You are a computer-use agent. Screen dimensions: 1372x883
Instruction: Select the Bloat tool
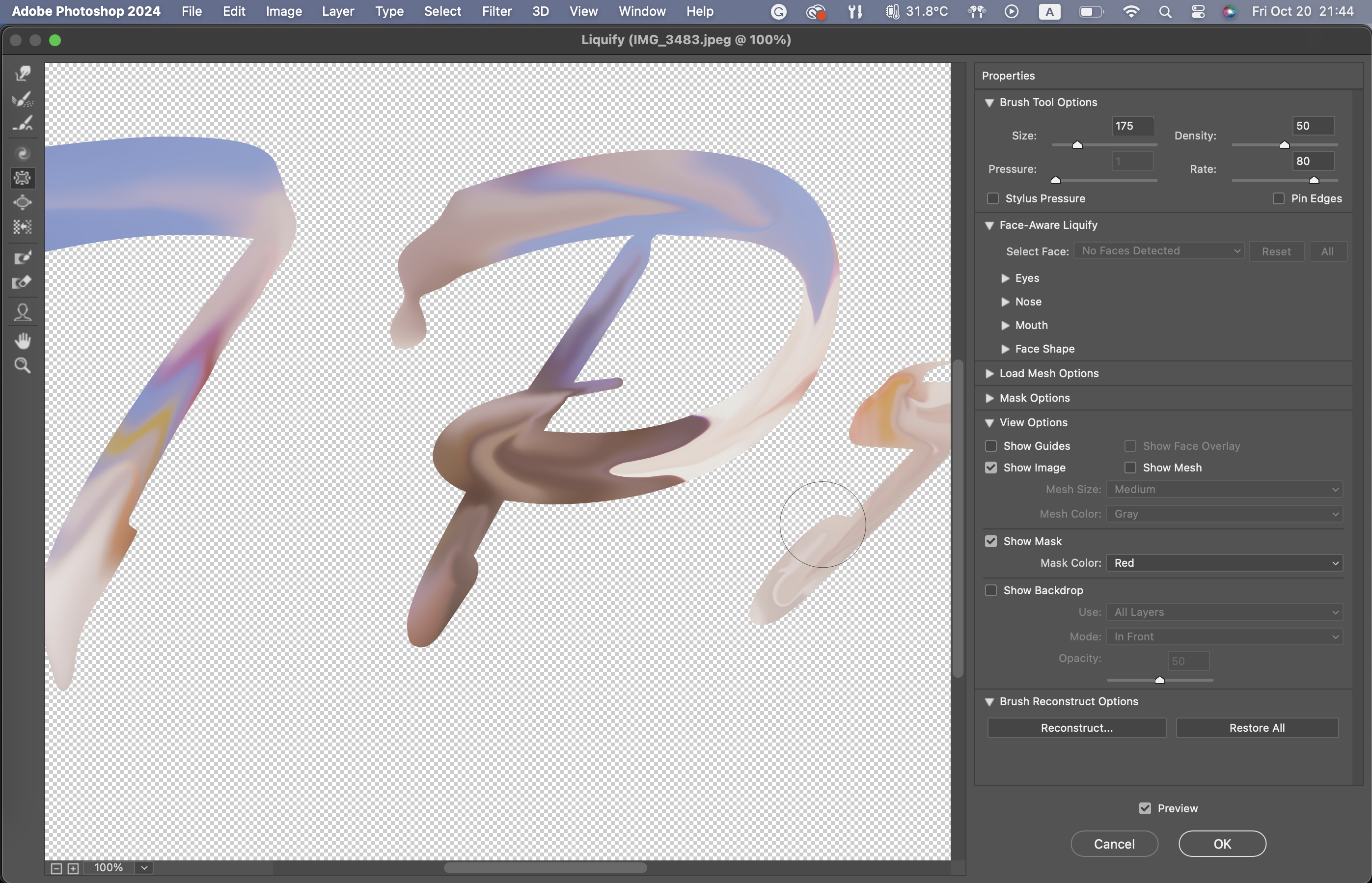(x=23, y=202)
